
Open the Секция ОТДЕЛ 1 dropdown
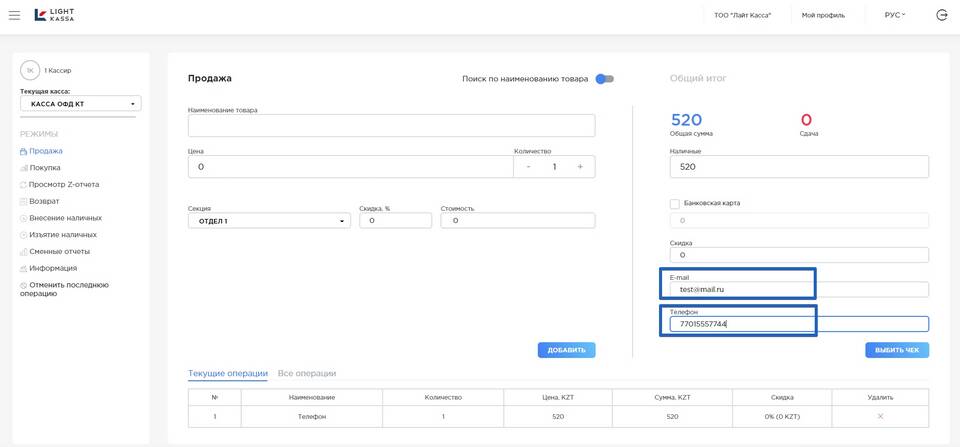point(268,221)
